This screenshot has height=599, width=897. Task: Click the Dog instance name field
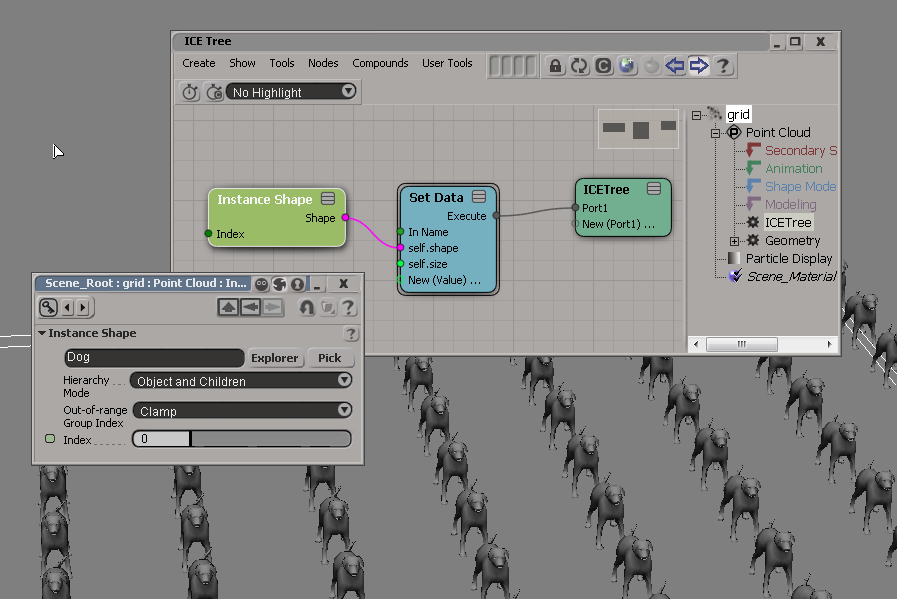tap(154, 358)
